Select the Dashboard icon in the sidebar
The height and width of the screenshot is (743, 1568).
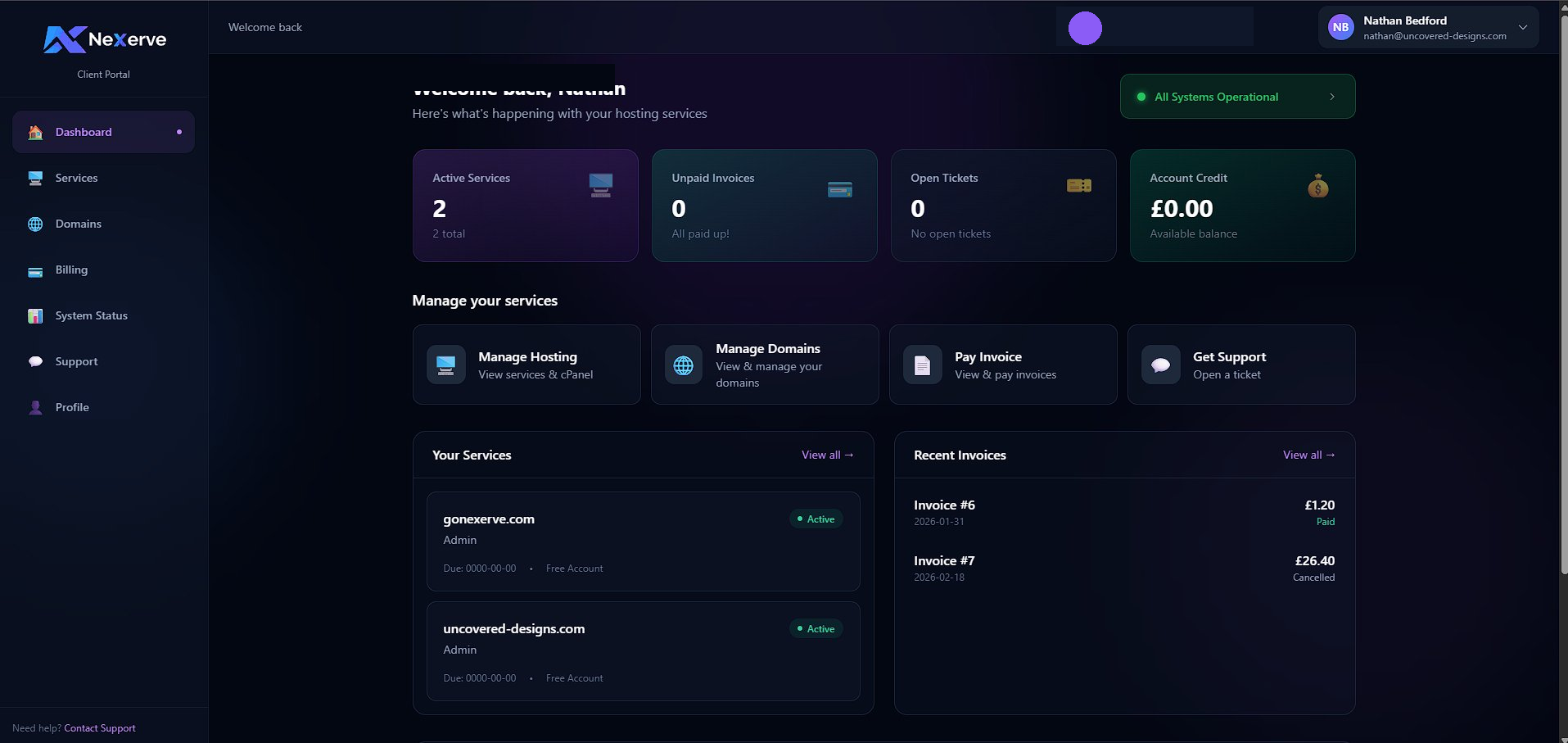(x=34, y=132)
